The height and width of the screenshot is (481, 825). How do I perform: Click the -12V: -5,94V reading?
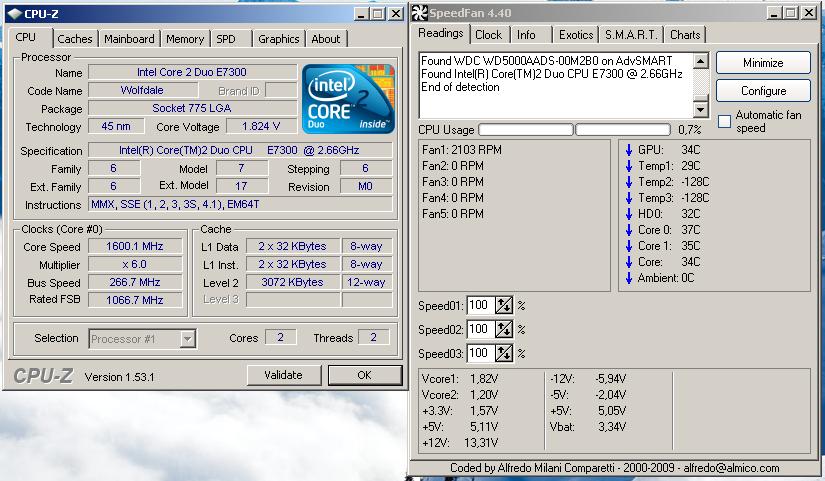pos(588,379)
